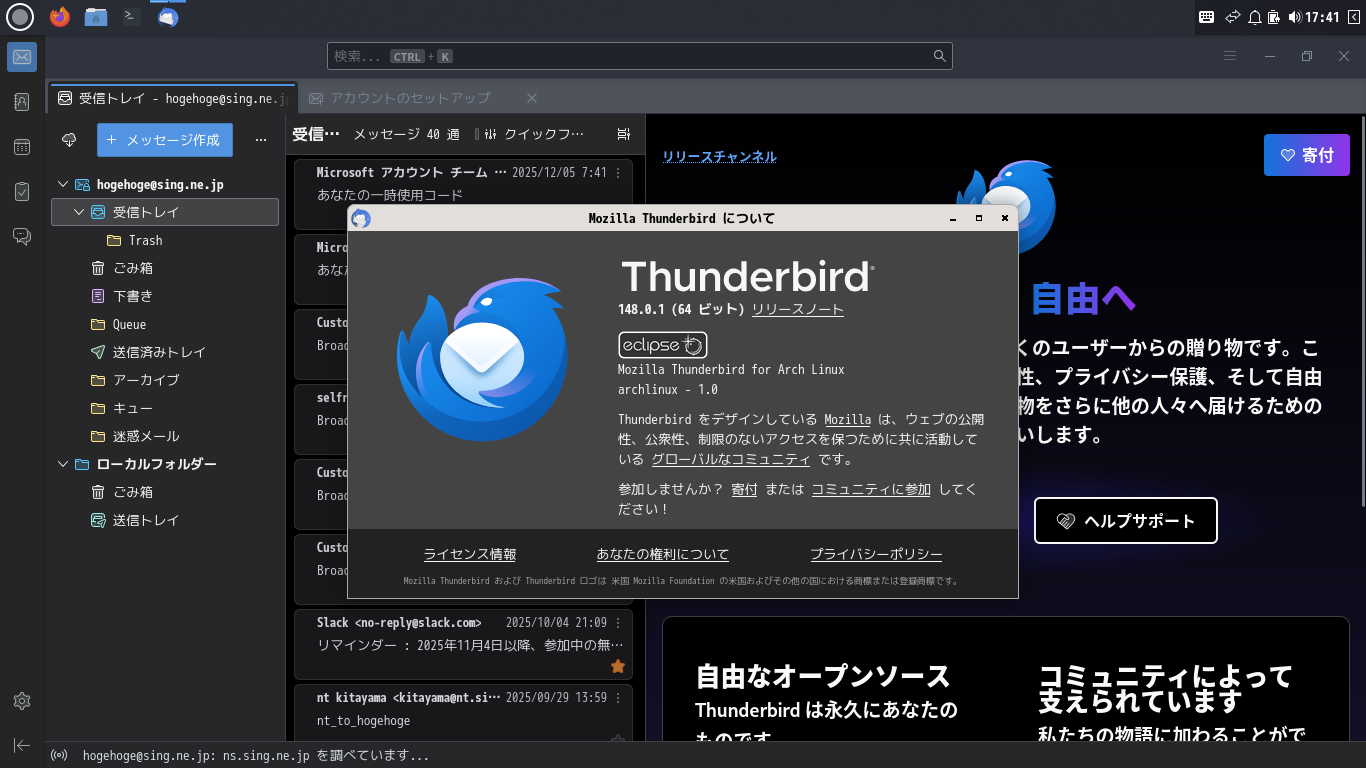
Task: Open the プライバシーポリシー link
Action: point(876,554)
